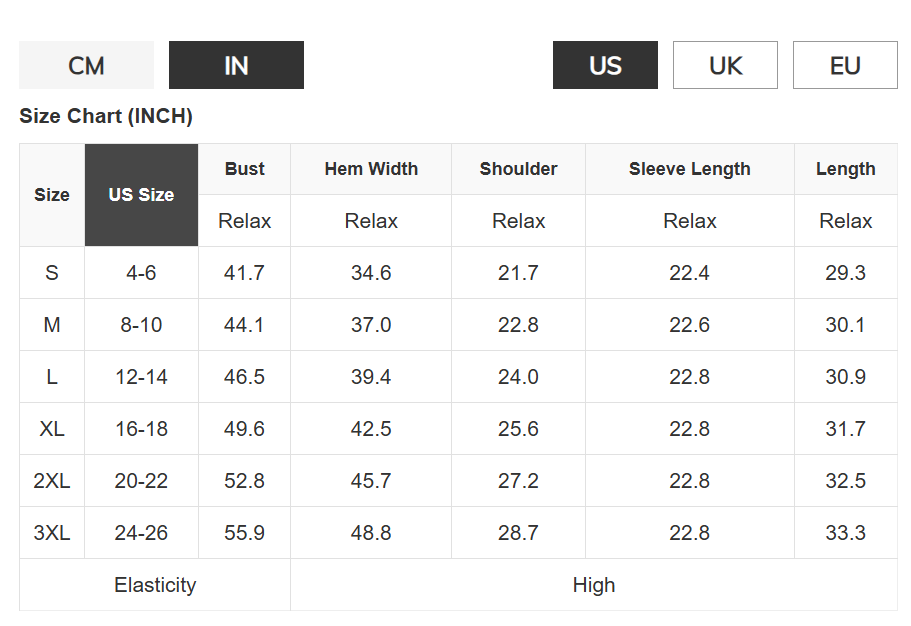Click the Hem Width header
911x626 pixels.
click(371, 169)
